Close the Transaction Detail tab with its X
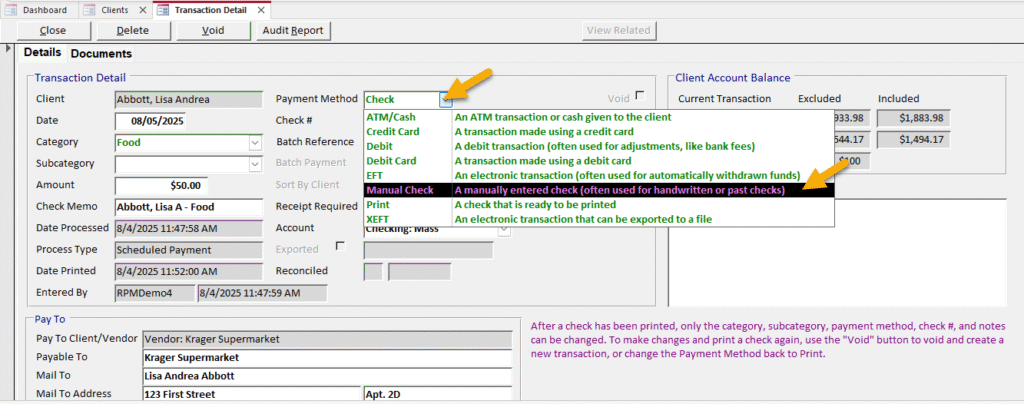 (x=261, y=10)
